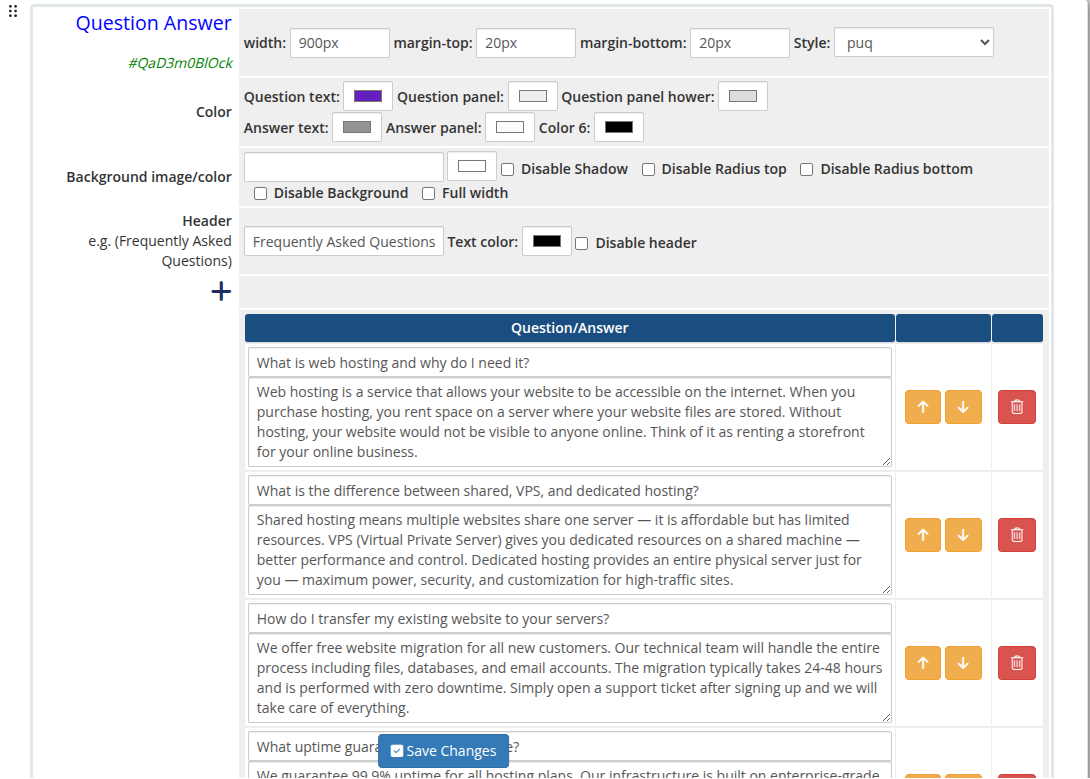Click the Save Changes button
The height and width of the screenshot is (779, 1090).
pyautogui.click(x=444, y=751)
